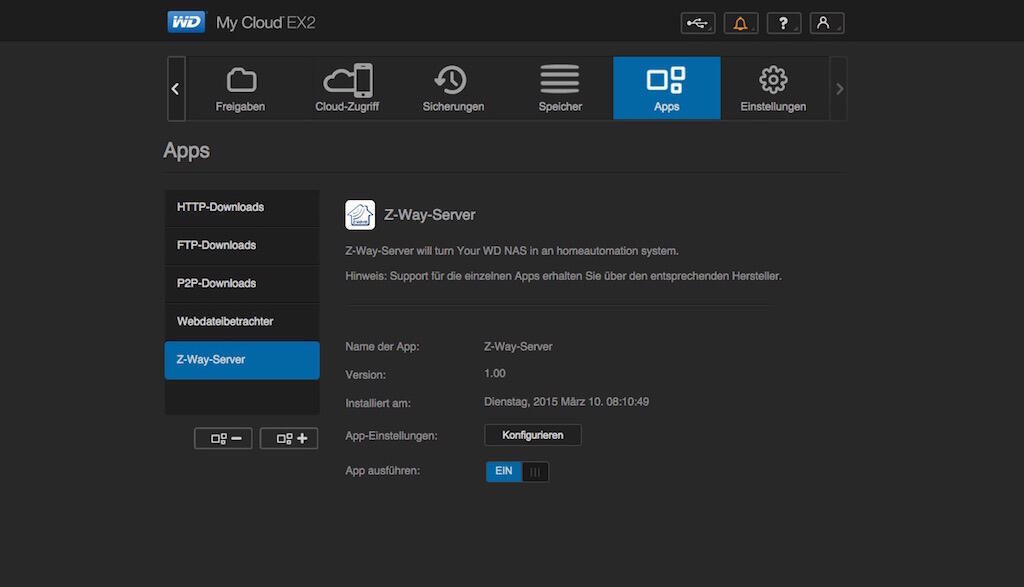1024x587 pixels.
Task: Click the app name value next to 'Name der App:'
Action: pos(518,347)
